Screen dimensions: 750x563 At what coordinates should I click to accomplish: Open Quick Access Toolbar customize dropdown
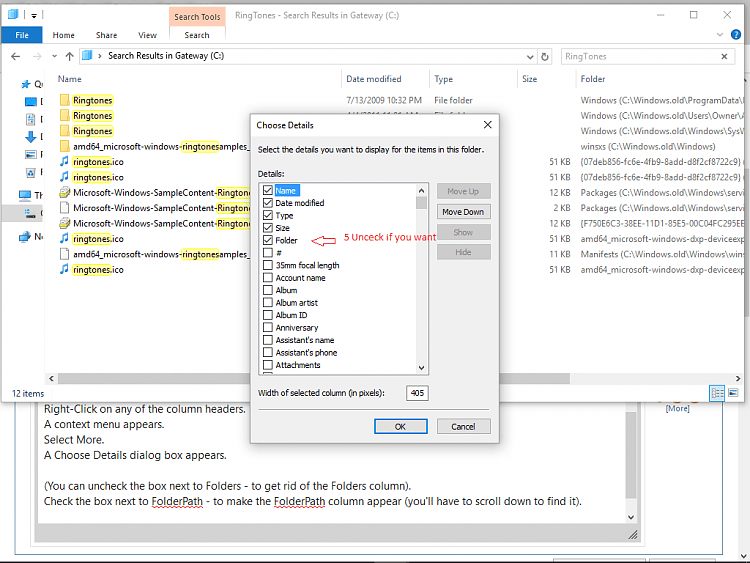click(x=34, y=15)
